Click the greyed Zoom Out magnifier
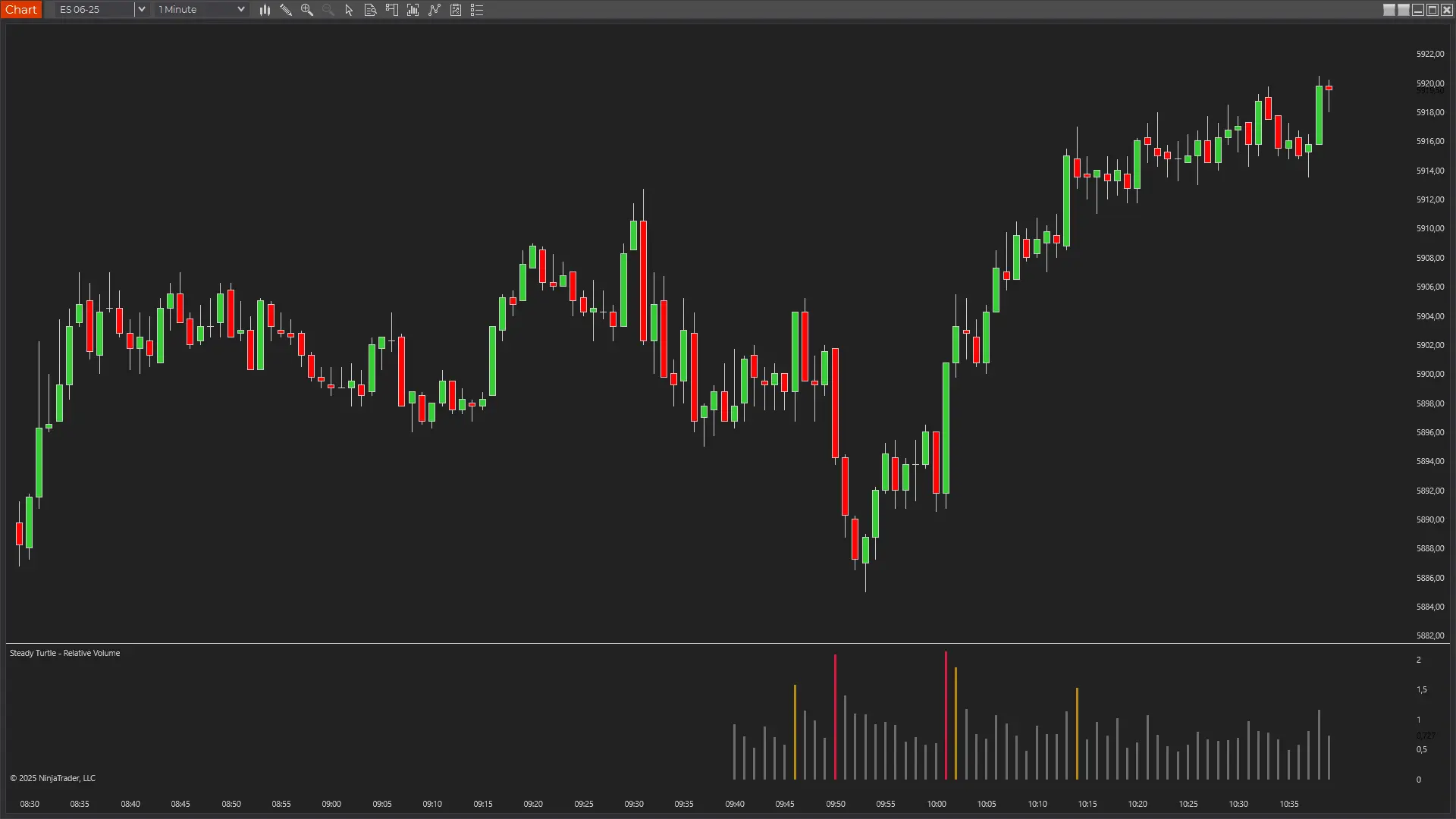Screen dimensions: 1456x819 click(x=328, y=10)
